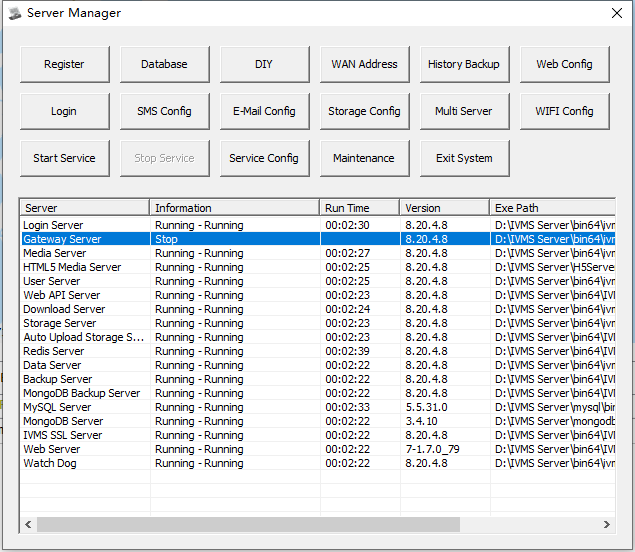Click version 7-1.7.0_79 cell

point(433,449)
